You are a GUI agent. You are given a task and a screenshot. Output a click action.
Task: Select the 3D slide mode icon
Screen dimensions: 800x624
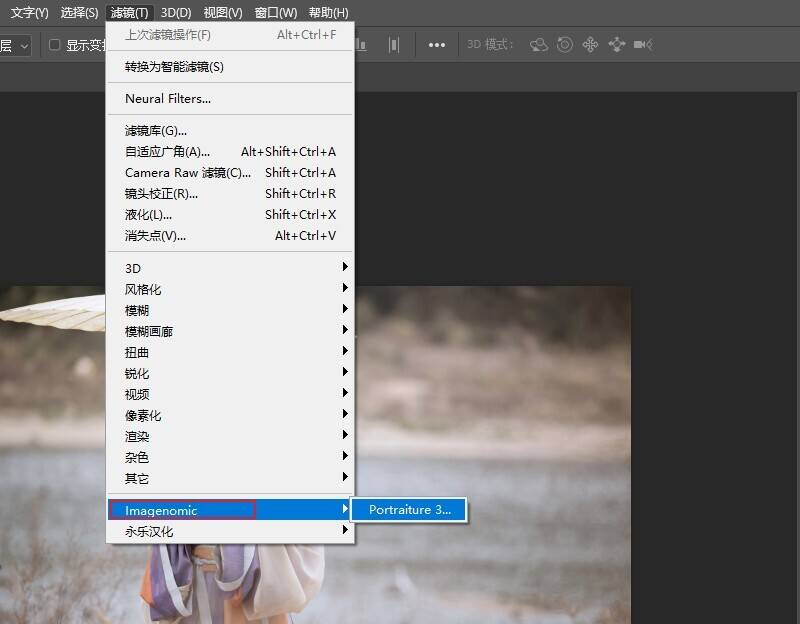[616, 45]
